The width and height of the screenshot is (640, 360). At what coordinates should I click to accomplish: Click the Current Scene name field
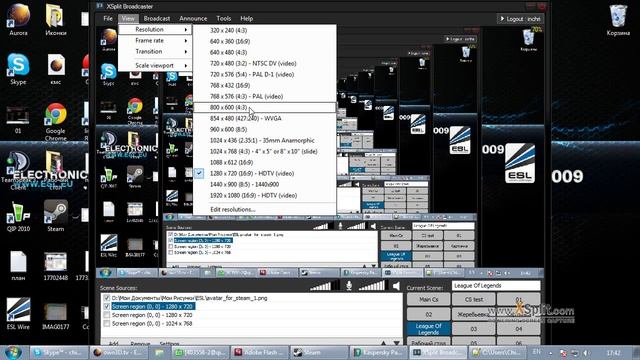pos(496,286)
